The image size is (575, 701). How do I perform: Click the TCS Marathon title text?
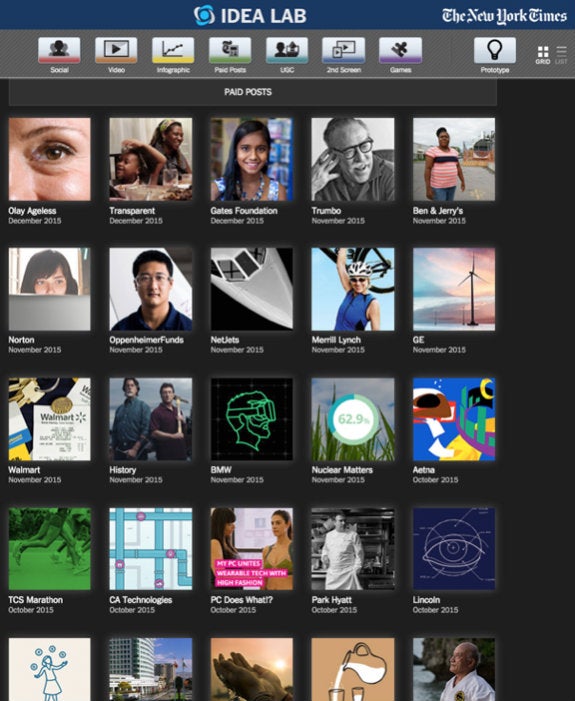(x=35, y=600)
